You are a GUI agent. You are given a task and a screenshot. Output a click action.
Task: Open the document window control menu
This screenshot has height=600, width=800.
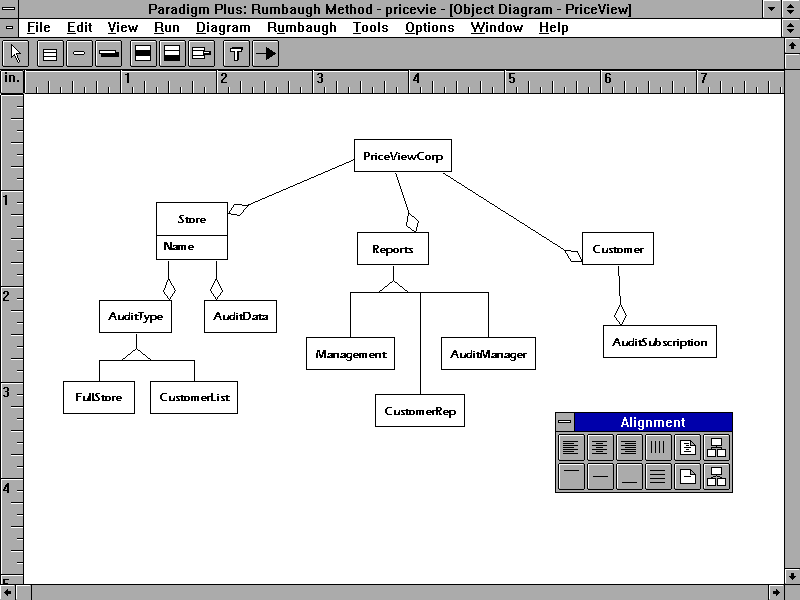(x=10, y=28)
